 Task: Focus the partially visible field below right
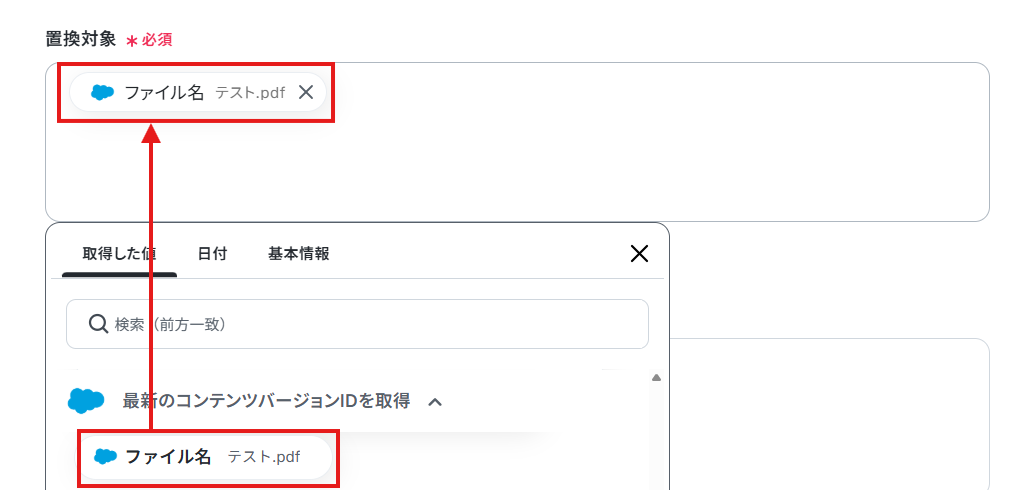tap(830, 414)
